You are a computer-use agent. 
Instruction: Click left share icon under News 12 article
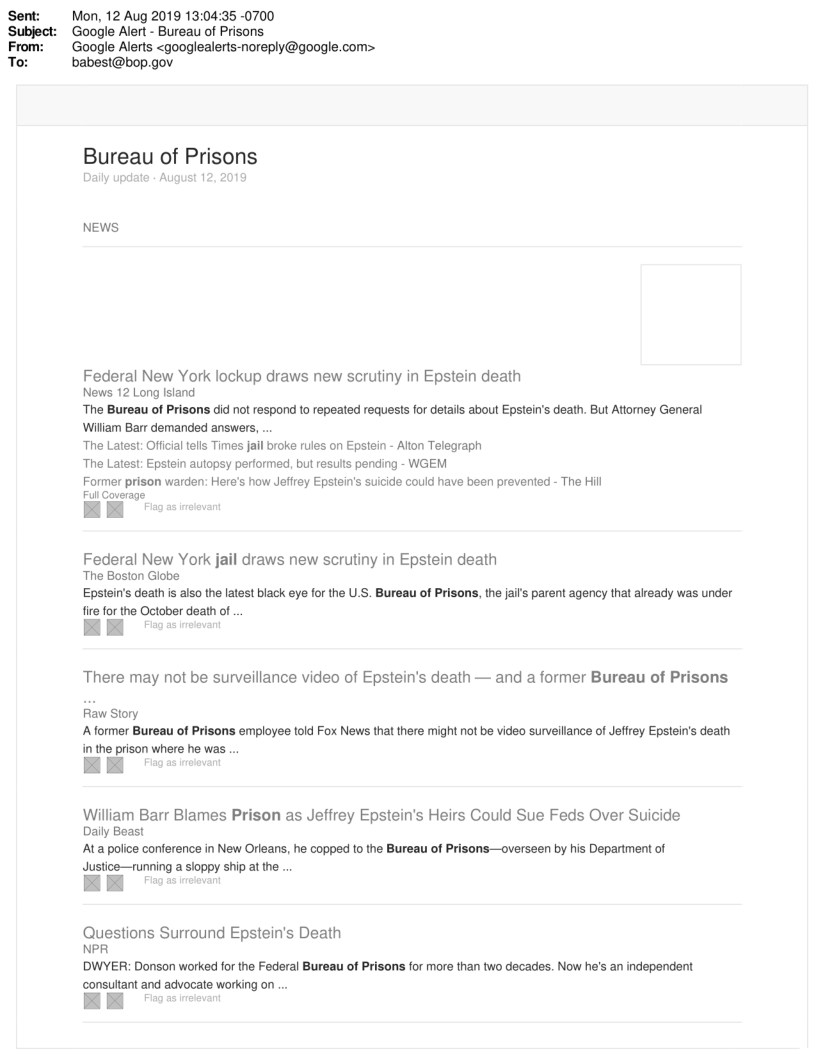[x=92, y=510]
